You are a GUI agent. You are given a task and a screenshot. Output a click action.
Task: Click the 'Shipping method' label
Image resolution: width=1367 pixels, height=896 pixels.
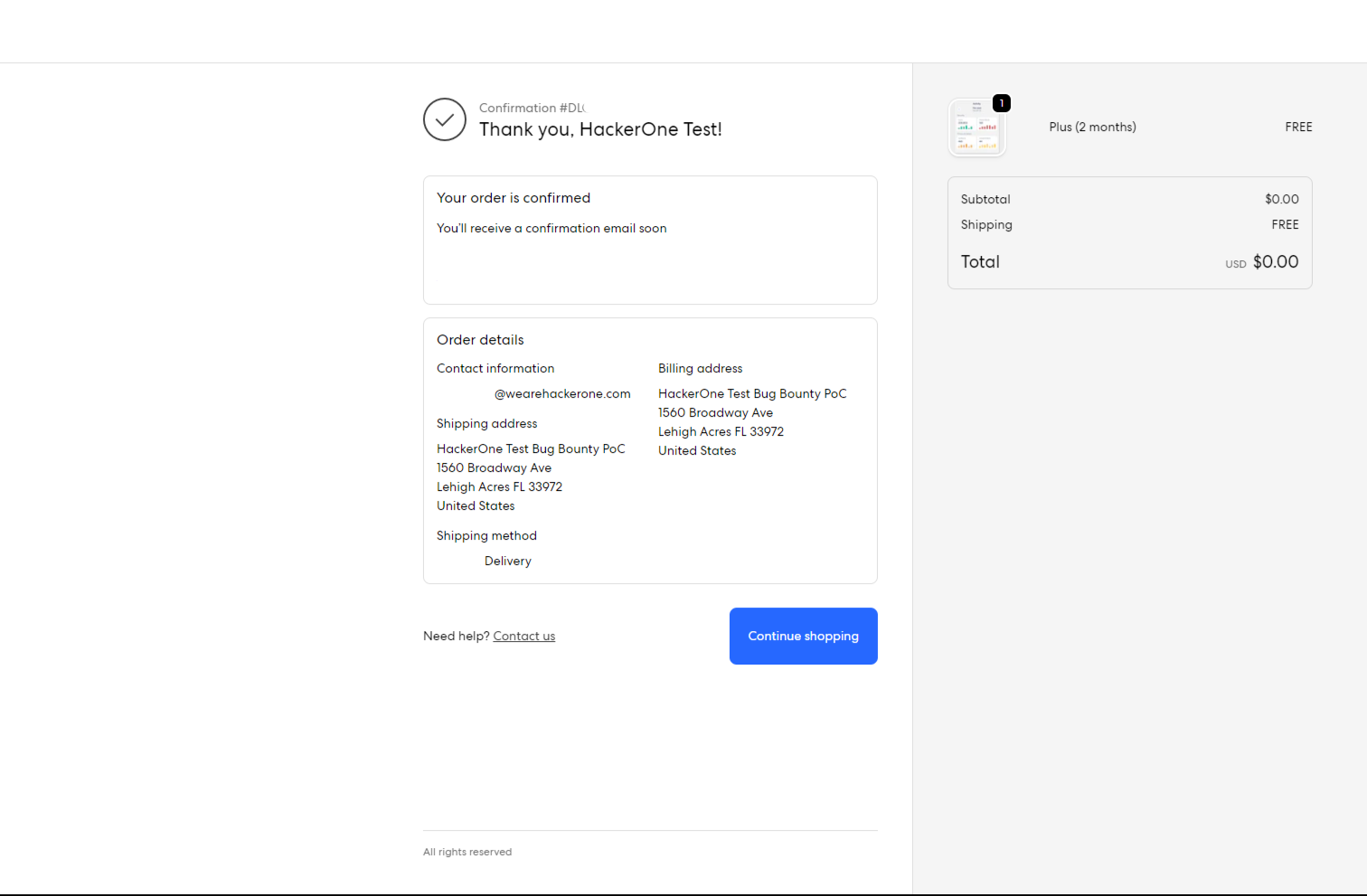486,536
